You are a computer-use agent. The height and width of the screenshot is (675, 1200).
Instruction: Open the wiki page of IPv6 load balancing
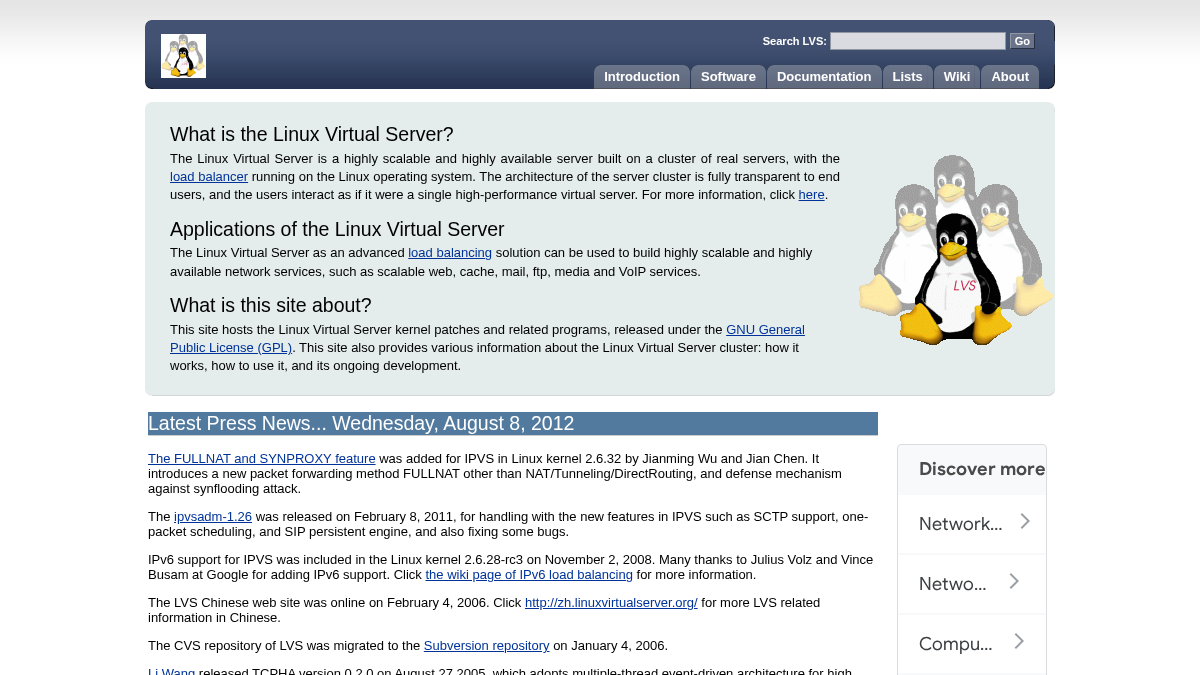529,575
